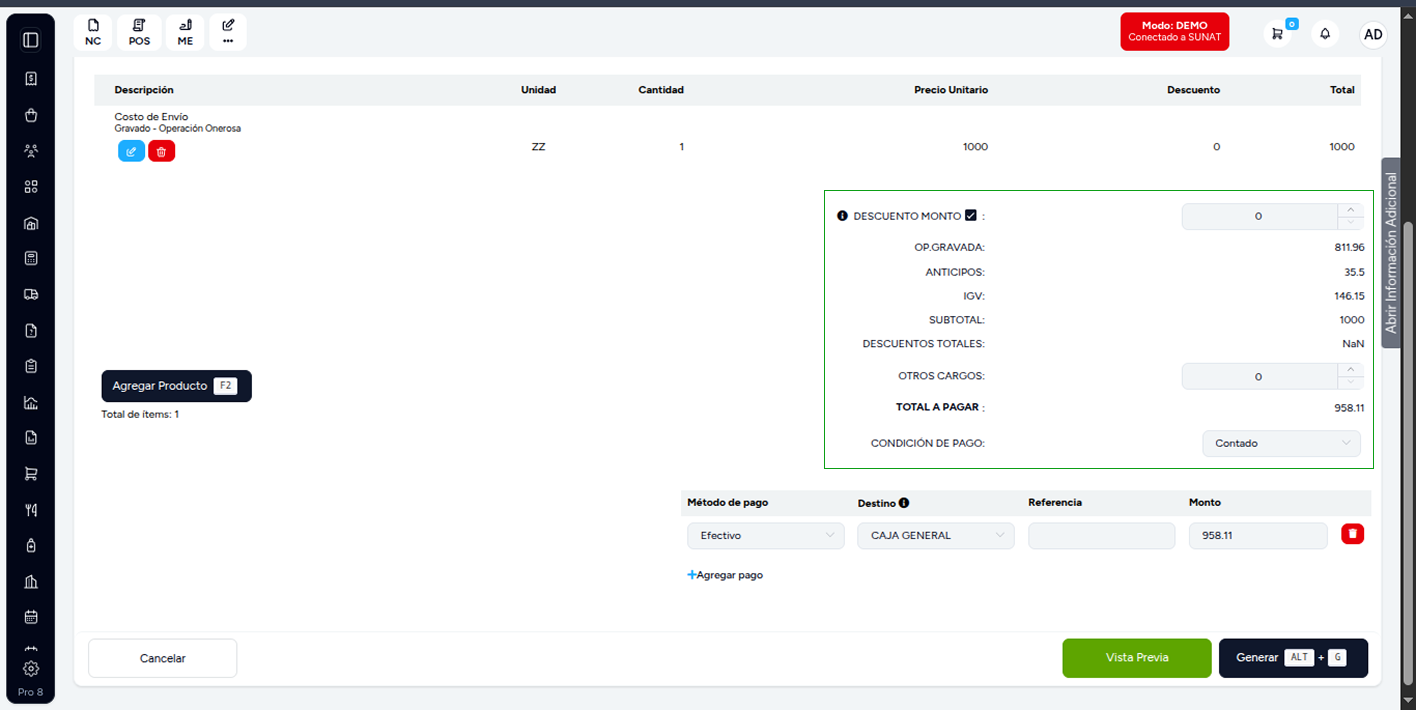Toggle the sidebar panel icon
The height and width of the screenshot is (710, 1416).
click(x=31, y=40)
